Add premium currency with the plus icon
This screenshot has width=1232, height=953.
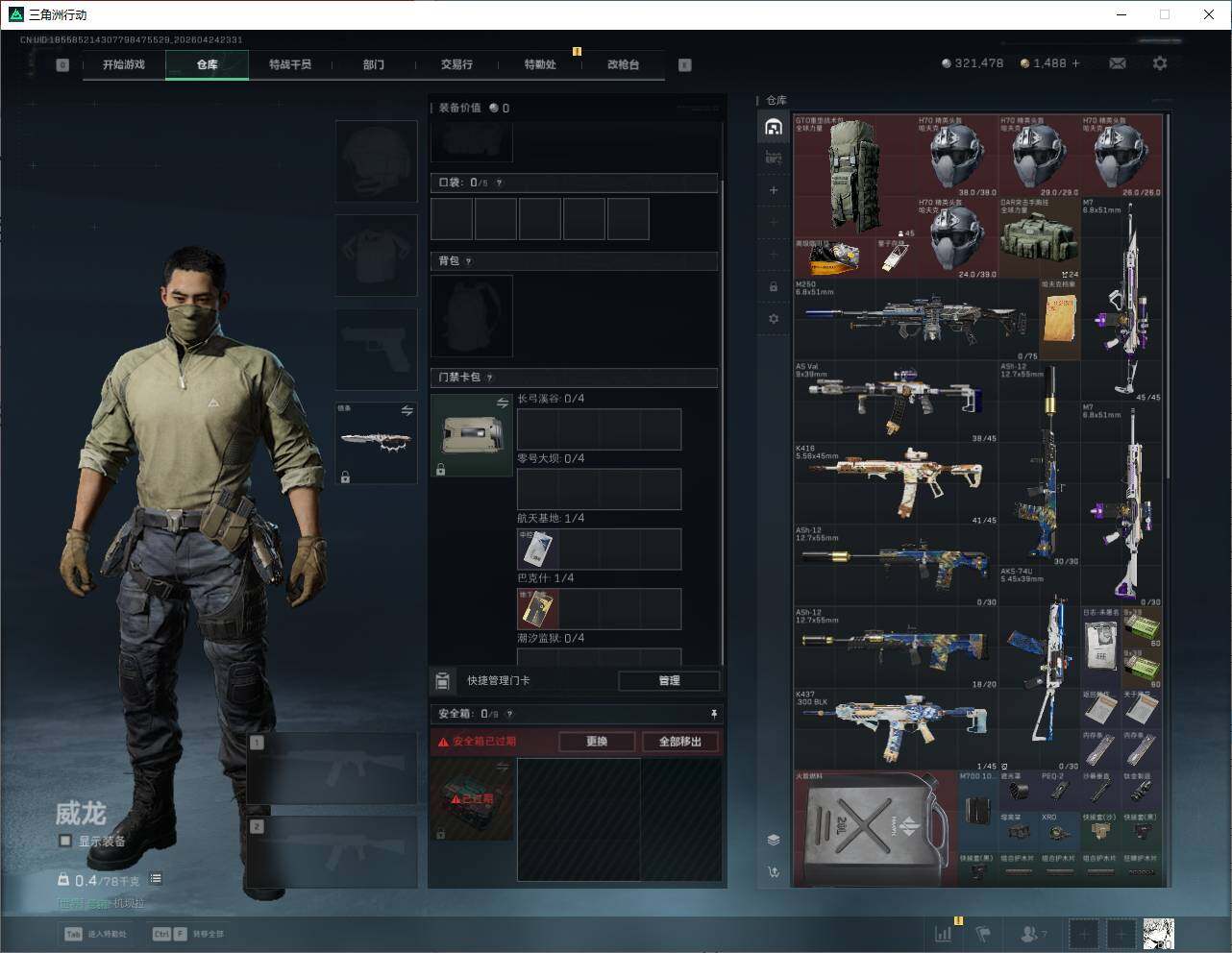(1075, 63)
